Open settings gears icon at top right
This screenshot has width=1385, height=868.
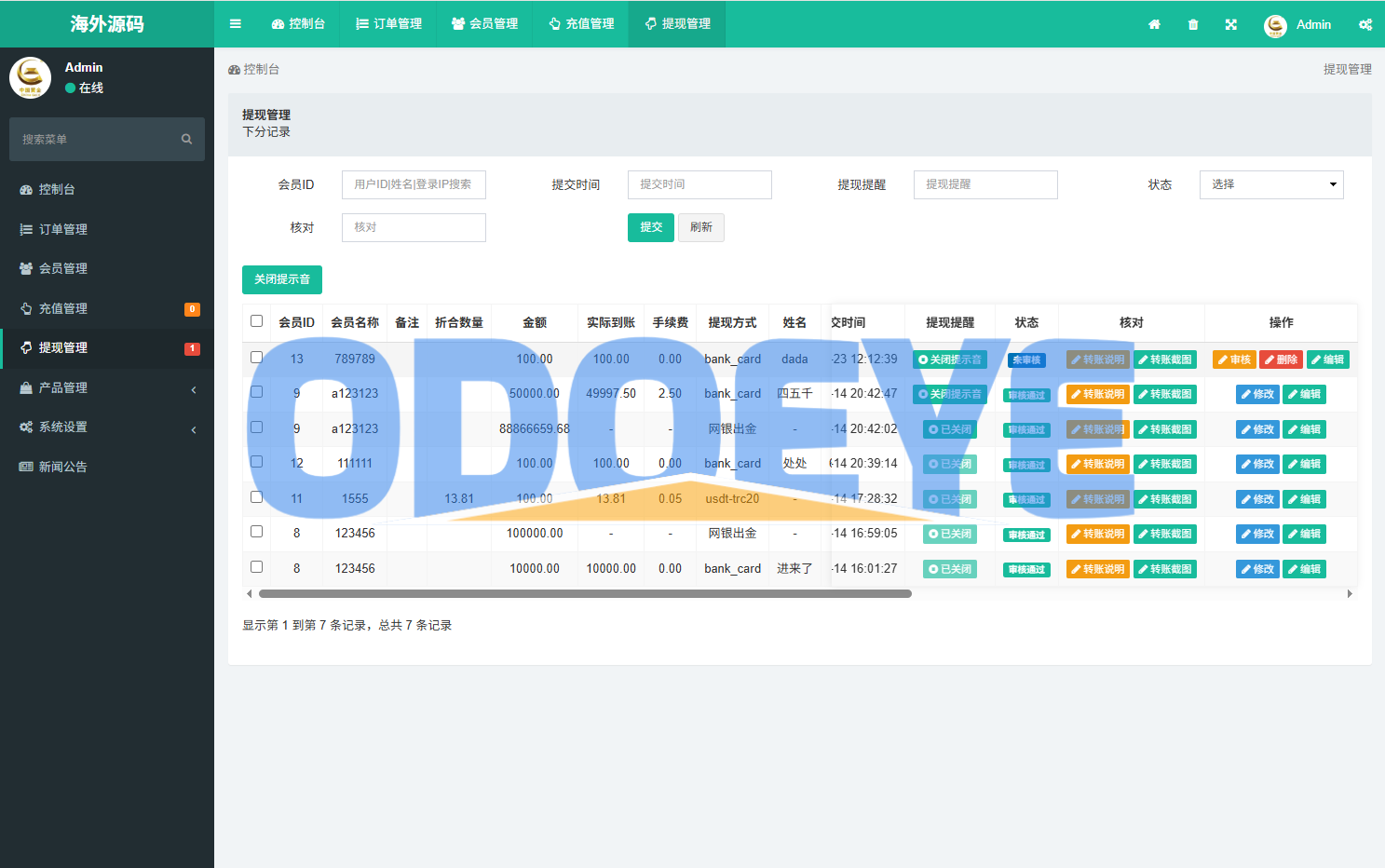[1365, 25]
